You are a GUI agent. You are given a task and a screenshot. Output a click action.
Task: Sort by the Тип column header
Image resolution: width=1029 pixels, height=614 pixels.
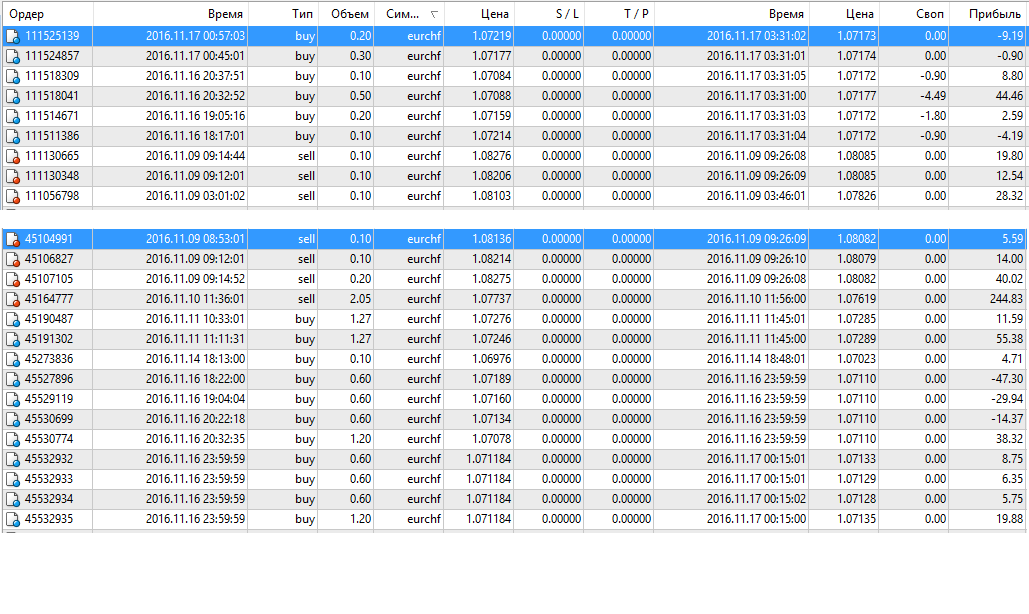tap(283, 14)
